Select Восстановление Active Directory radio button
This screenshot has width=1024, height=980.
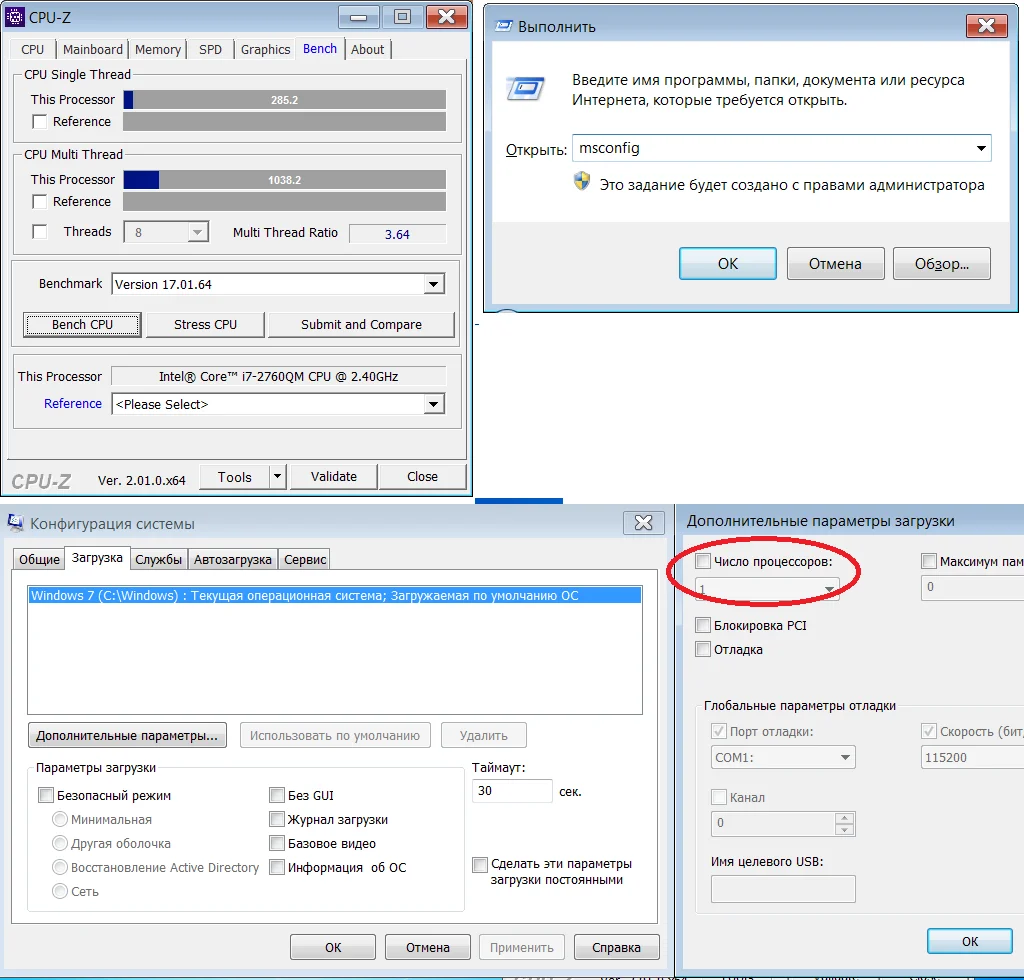pyautogui.click(x=59, y=867)
